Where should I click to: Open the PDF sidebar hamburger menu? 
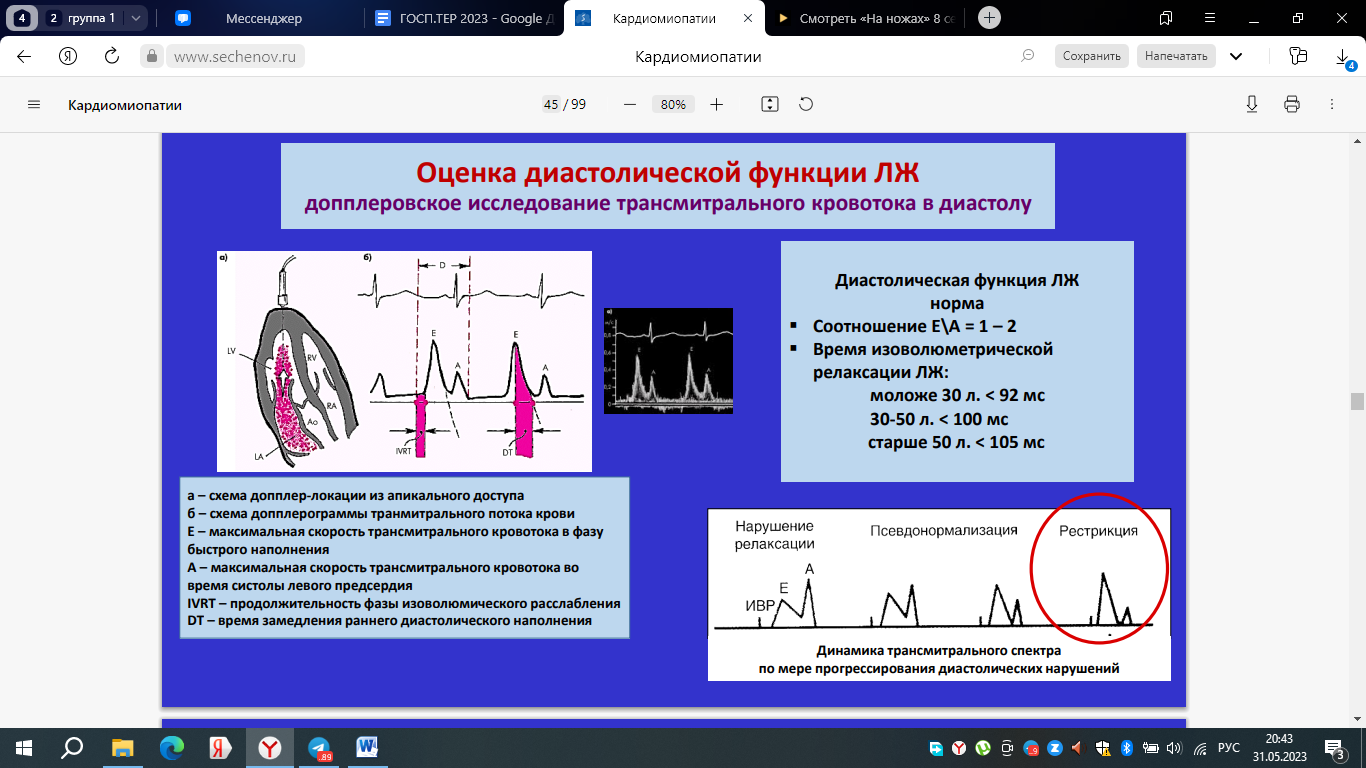(x=34, y=104)
